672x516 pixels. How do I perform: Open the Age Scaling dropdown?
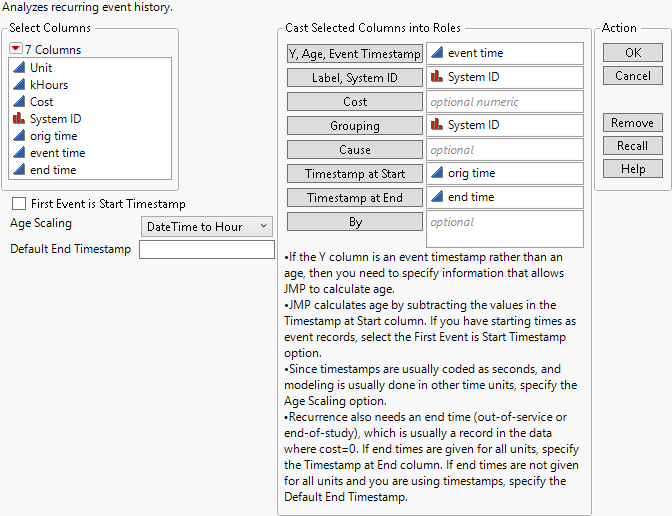coord(207,227)
